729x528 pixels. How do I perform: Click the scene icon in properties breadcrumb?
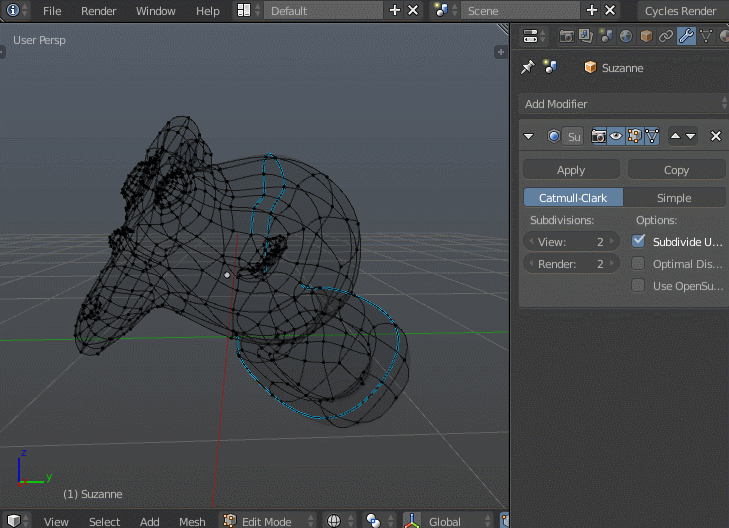click(551, 67)
